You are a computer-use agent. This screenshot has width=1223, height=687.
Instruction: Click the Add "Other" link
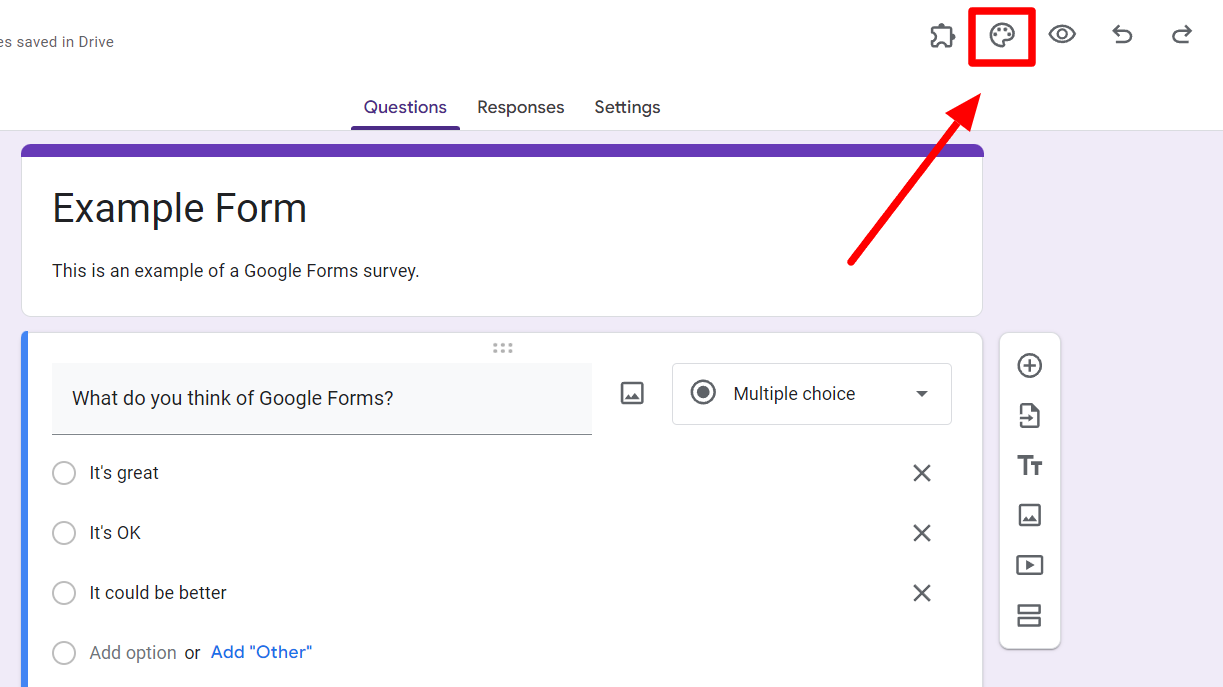pos(261,652)
